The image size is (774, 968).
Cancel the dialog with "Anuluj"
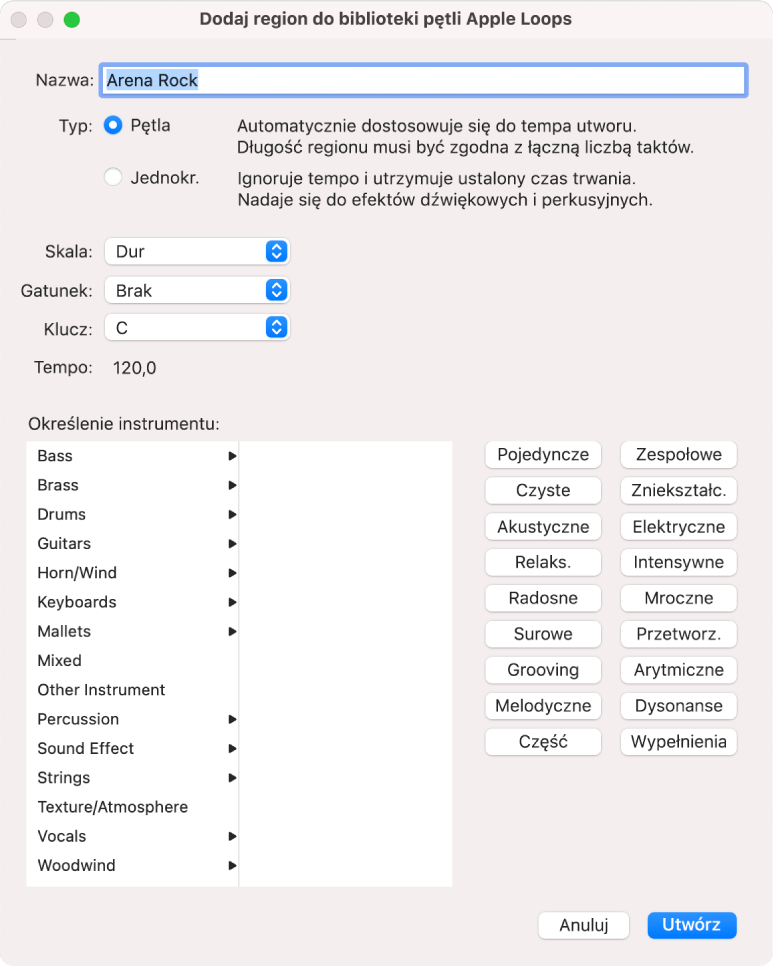[x=583, y=925]
